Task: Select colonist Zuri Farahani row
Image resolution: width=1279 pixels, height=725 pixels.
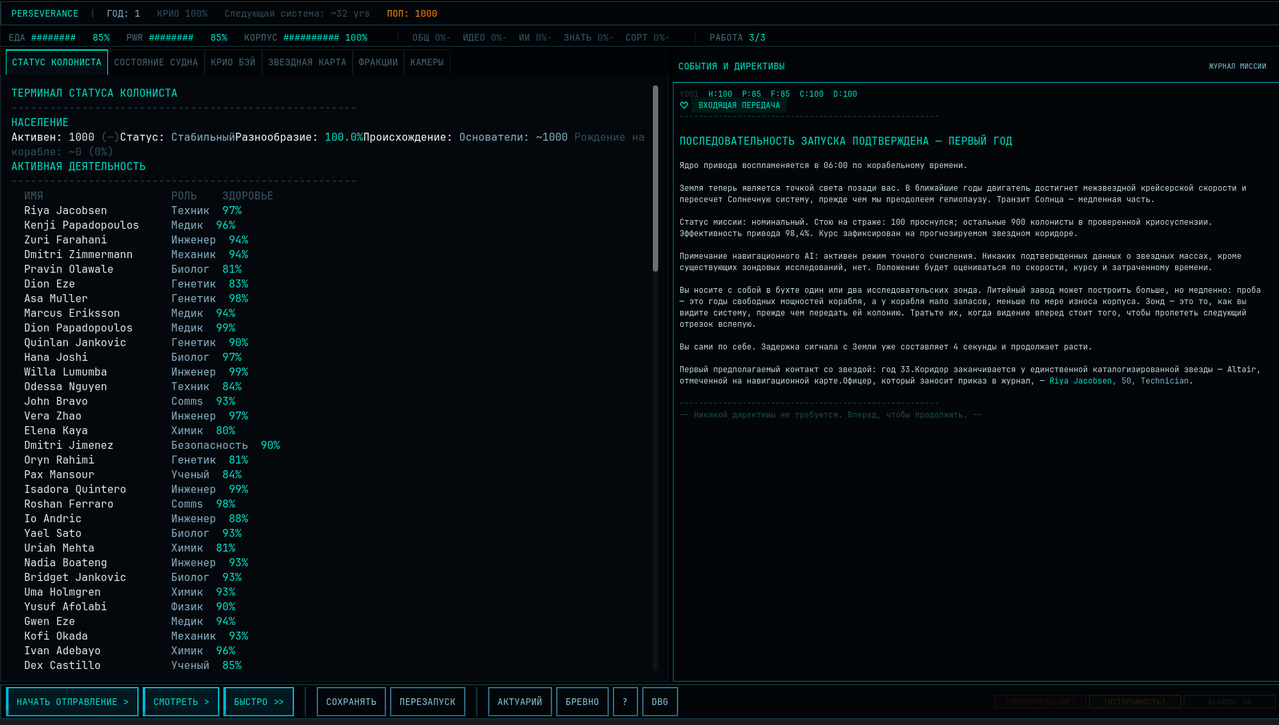Action: click(x=136, y=240)
